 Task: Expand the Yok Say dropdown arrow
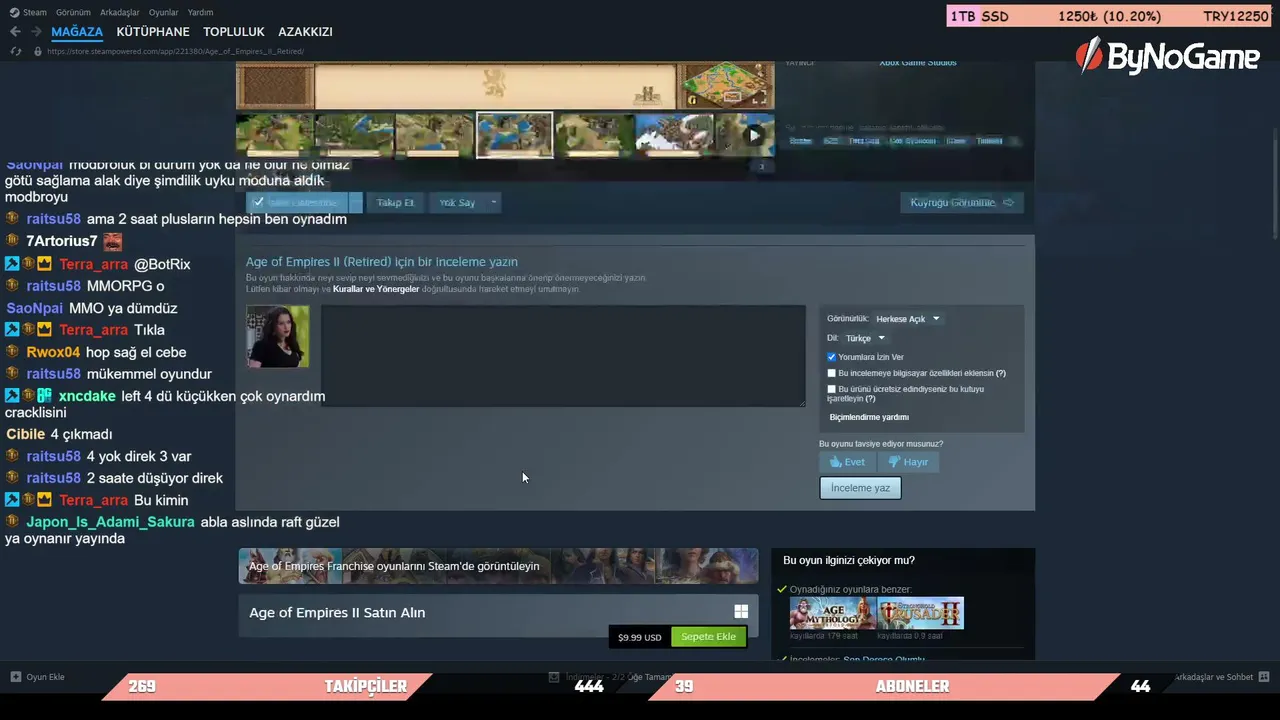[493, 202]
